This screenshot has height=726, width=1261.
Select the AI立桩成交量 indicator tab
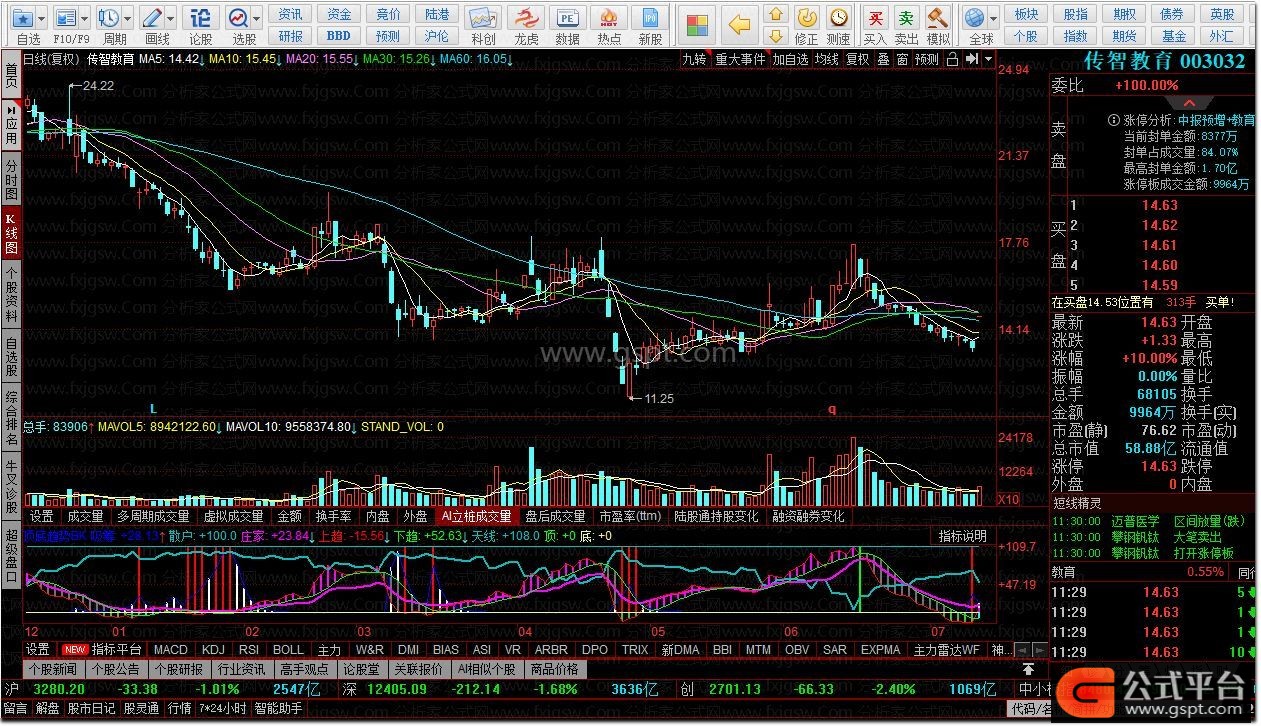476,516
